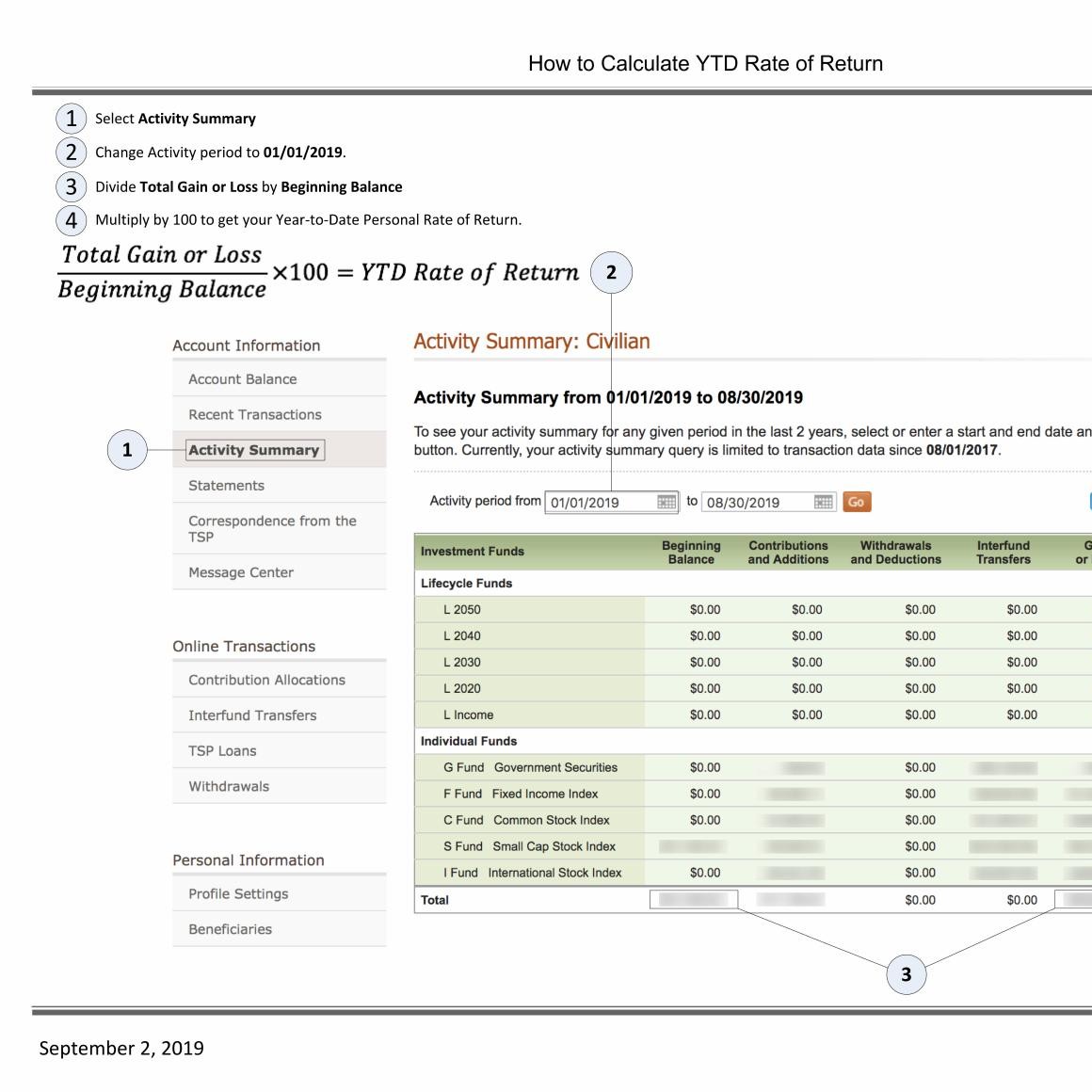Open Interfund Transfers page
Screen dimensions: 1092x1092
click(252, 715)
